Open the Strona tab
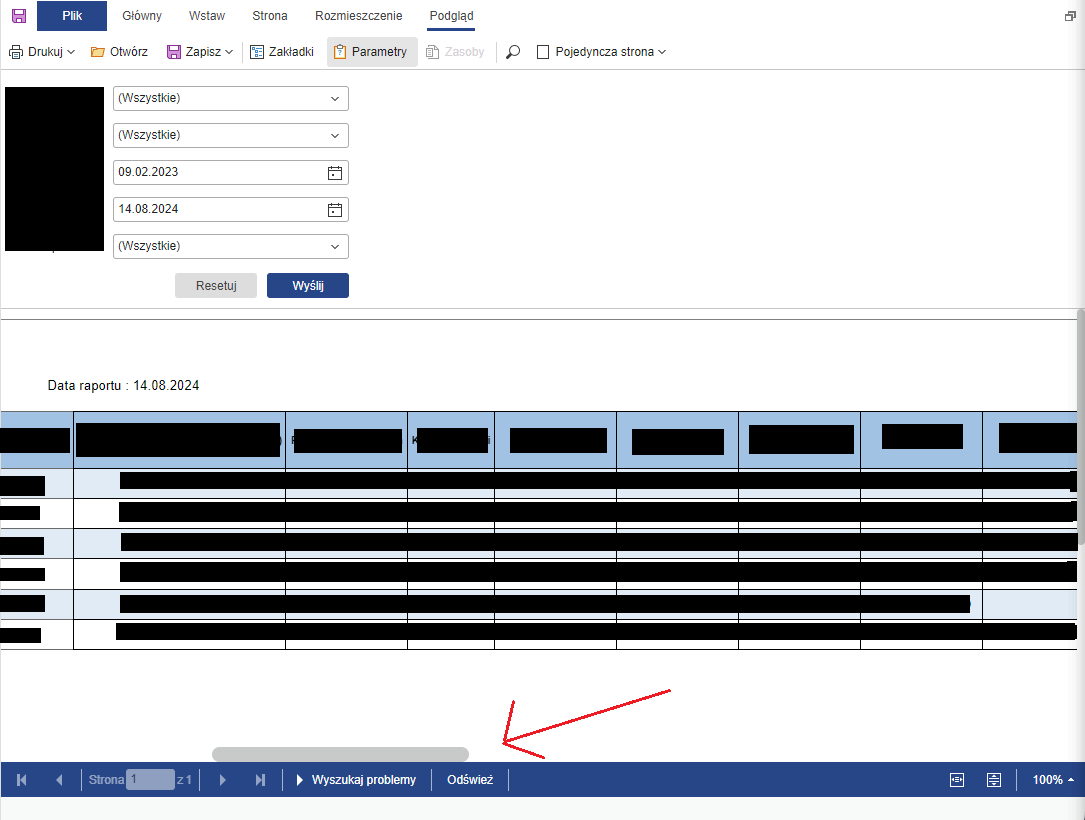 270,16
